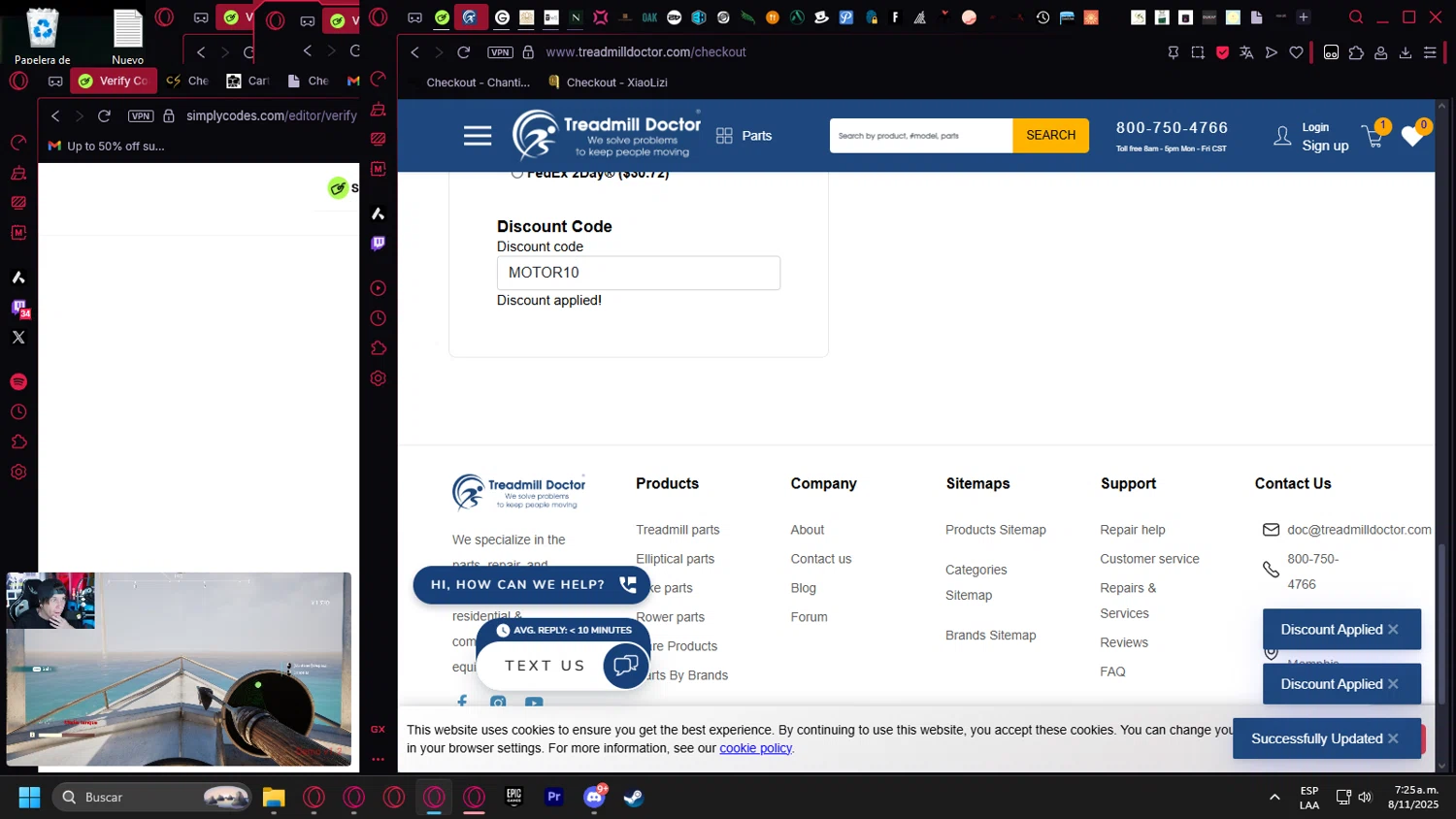1456x819 pixels.
Task: Click the game stream video thumbnail
Action: pos(179,669)
